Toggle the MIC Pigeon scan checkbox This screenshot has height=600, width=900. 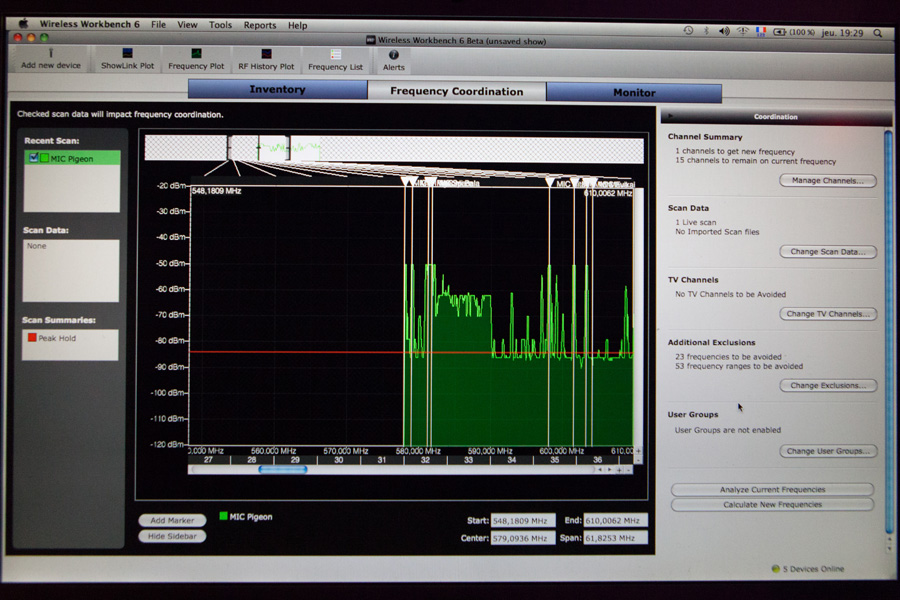pyautogui.click(x=34, y=157)
